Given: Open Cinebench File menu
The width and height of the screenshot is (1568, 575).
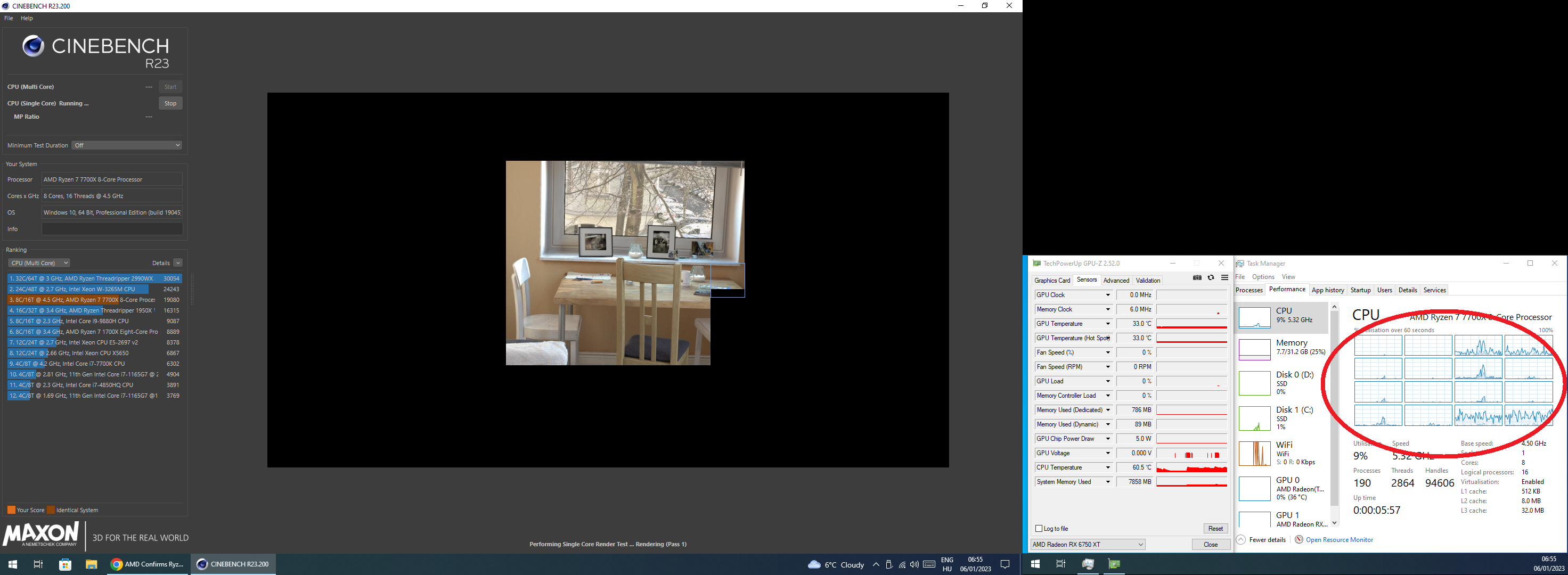Looking at the screenshot, I should (x=9, y=18).
